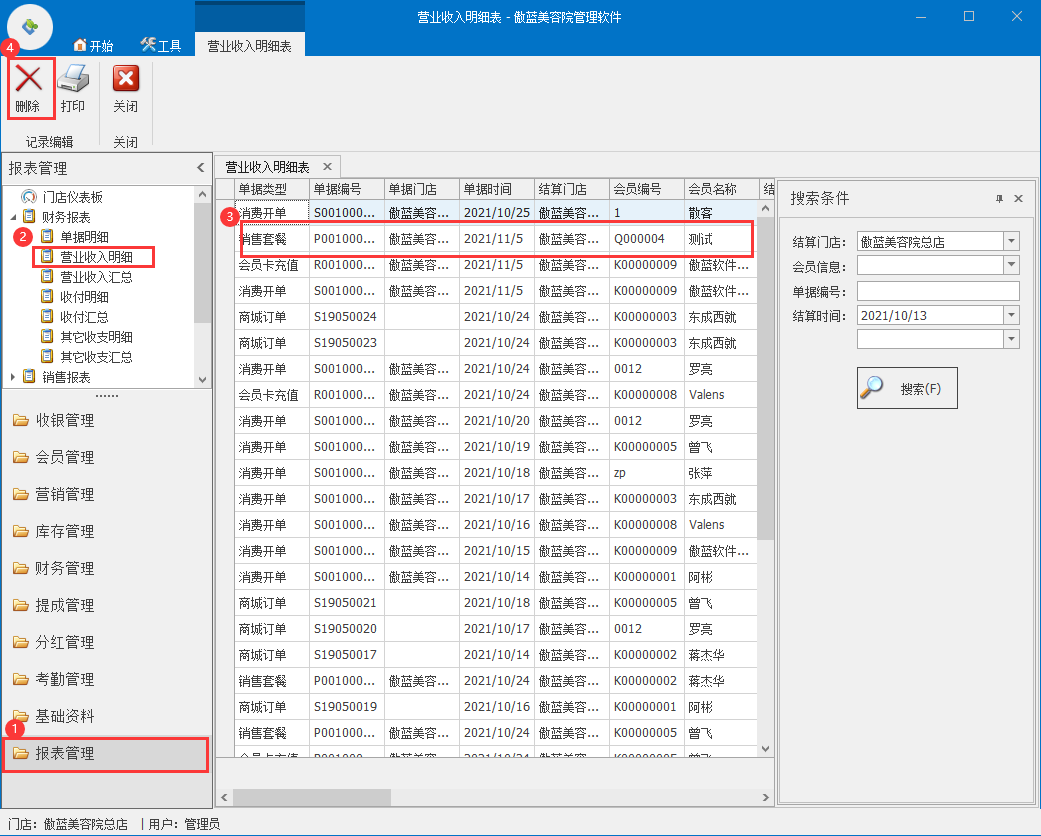The width and height of the screenshot is (1041, 836).
Task: Close the search conditions panel
Action: [x=1018, y=199]
